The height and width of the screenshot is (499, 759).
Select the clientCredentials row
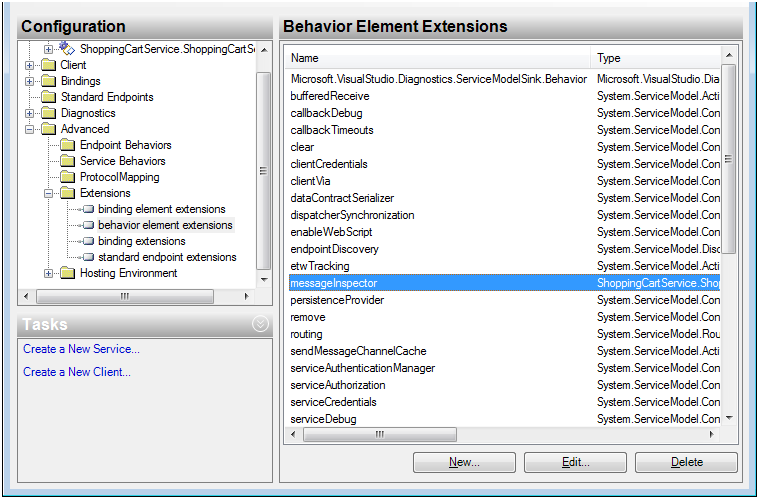tap(504, 164)
